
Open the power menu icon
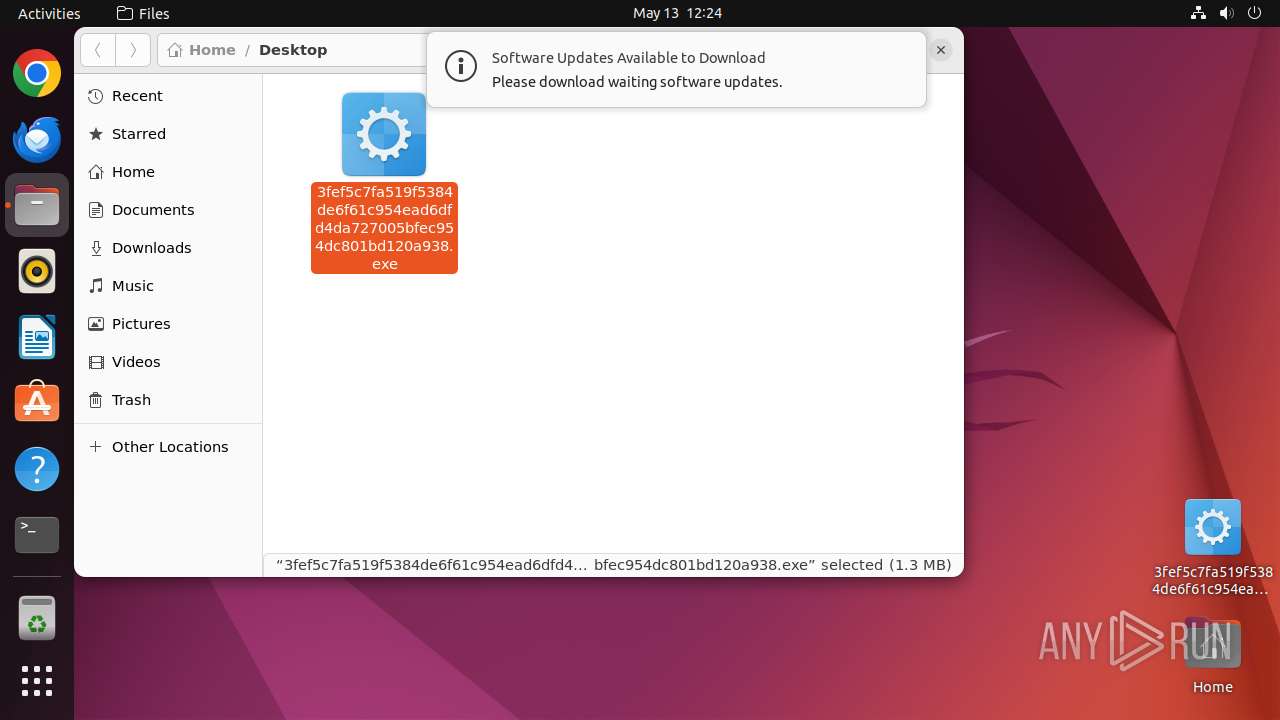coord(1255,13)
